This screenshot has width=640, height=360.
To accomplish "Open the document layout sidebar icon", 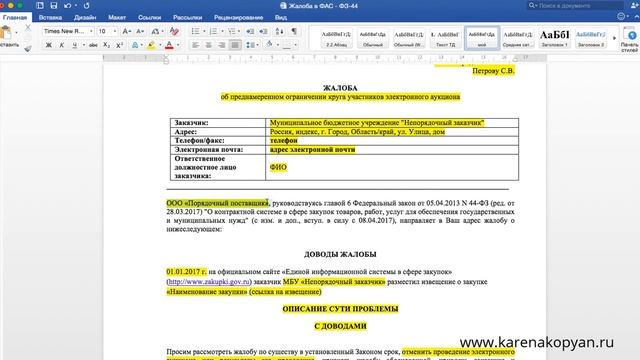I will [40, 6].
